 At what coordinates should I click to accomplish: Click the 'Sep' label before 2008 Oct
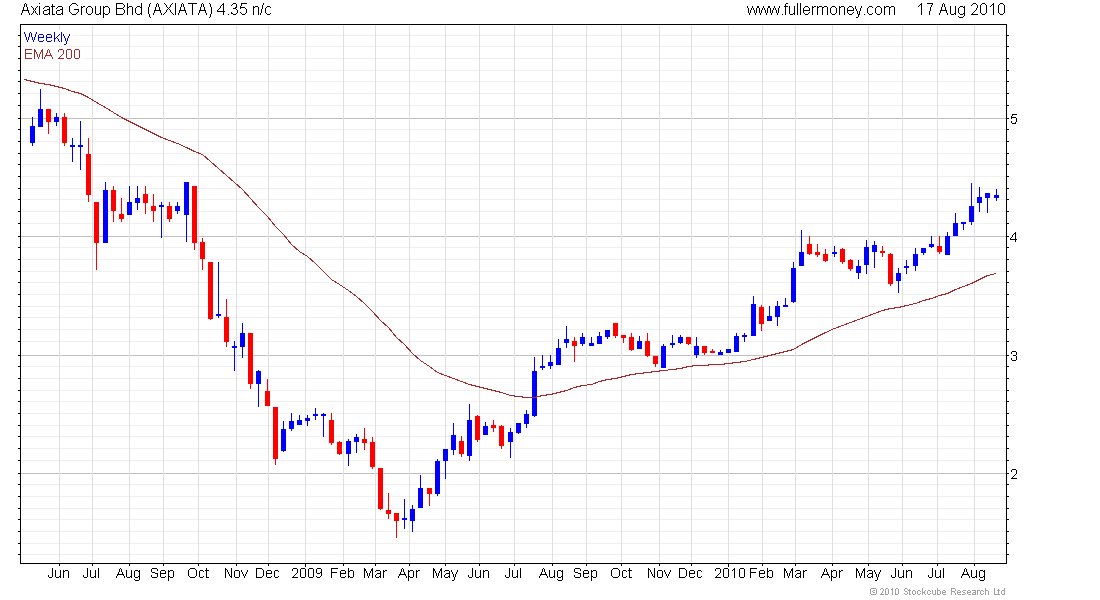tap(162, 573)
